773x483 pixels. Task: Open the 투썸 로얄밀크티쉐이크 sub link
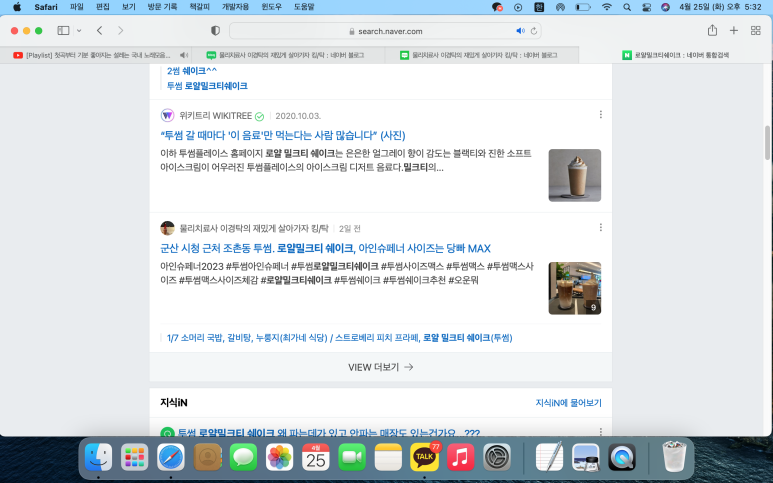click(x=207, y=86)
